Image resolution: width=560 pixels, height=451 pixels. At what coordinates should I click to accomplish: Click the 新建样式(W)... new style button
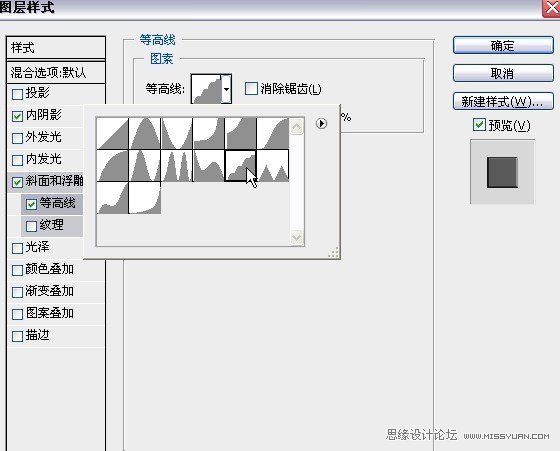[503, 101]
